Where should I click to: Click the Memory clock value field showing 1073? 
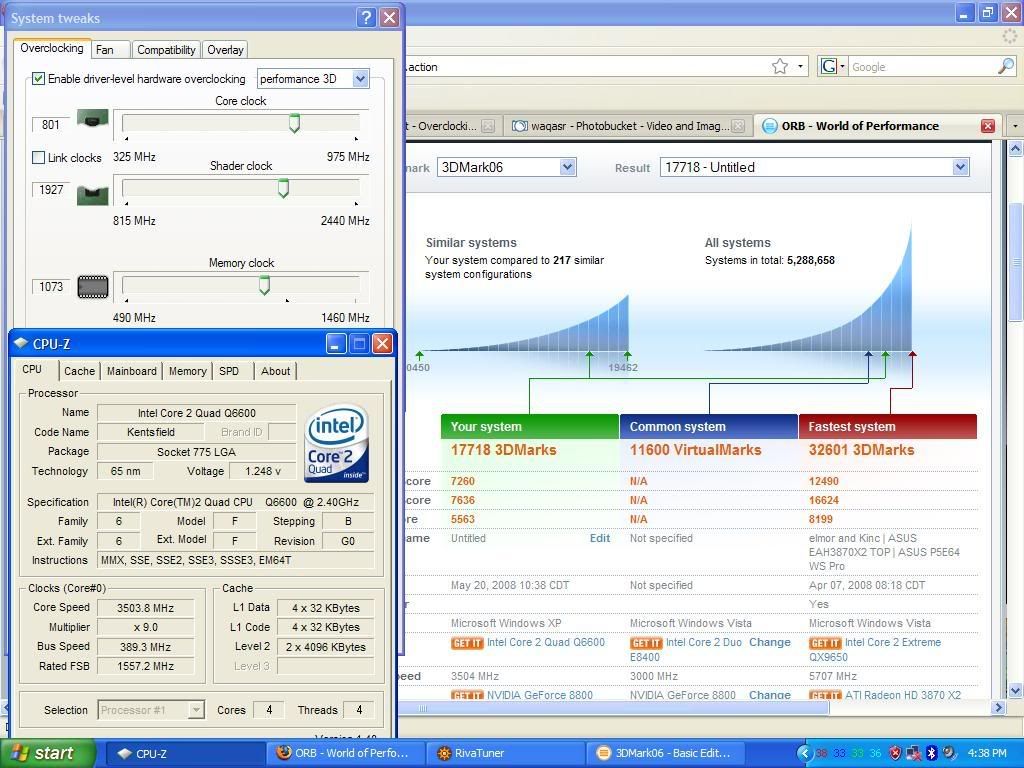(51, 287)
